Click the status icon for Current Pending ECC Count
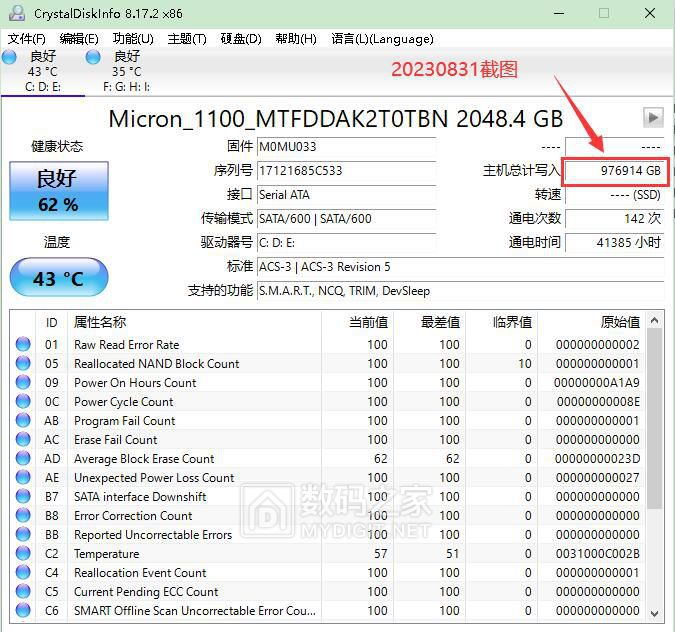675x632 pixels. 23,591
